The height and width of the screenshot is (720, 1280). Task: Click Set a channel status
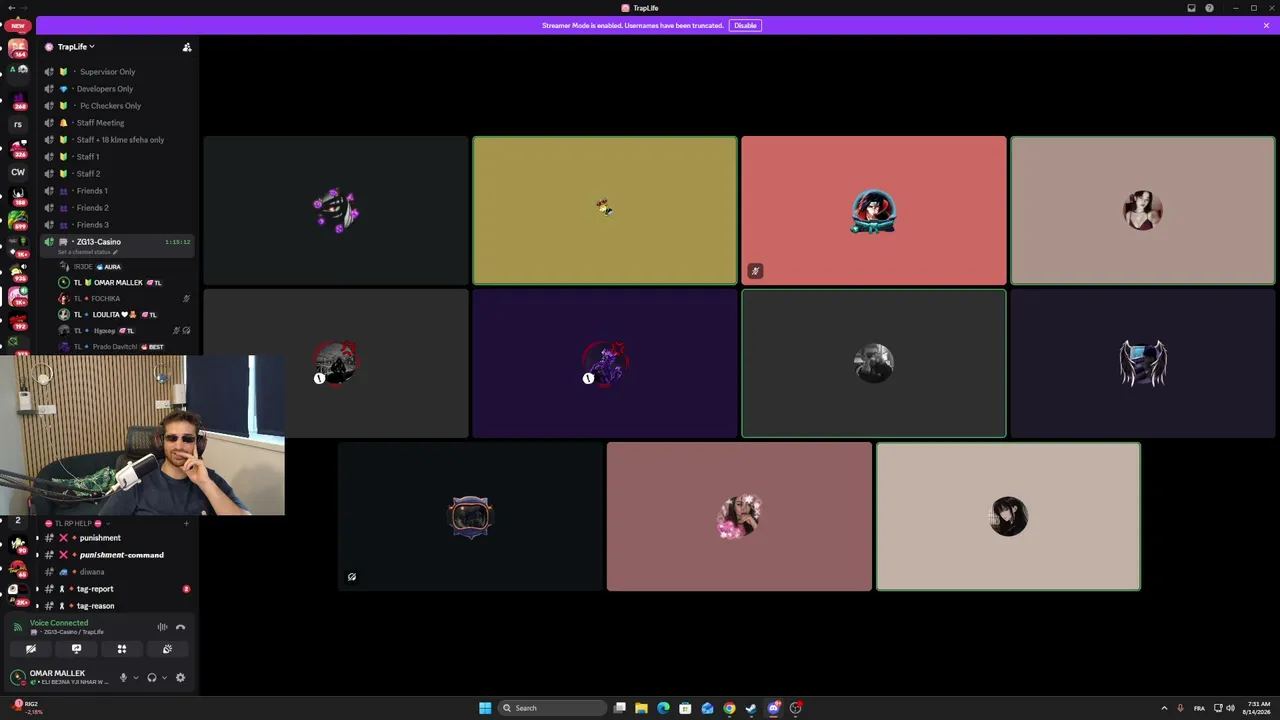[x=88, y=252]
